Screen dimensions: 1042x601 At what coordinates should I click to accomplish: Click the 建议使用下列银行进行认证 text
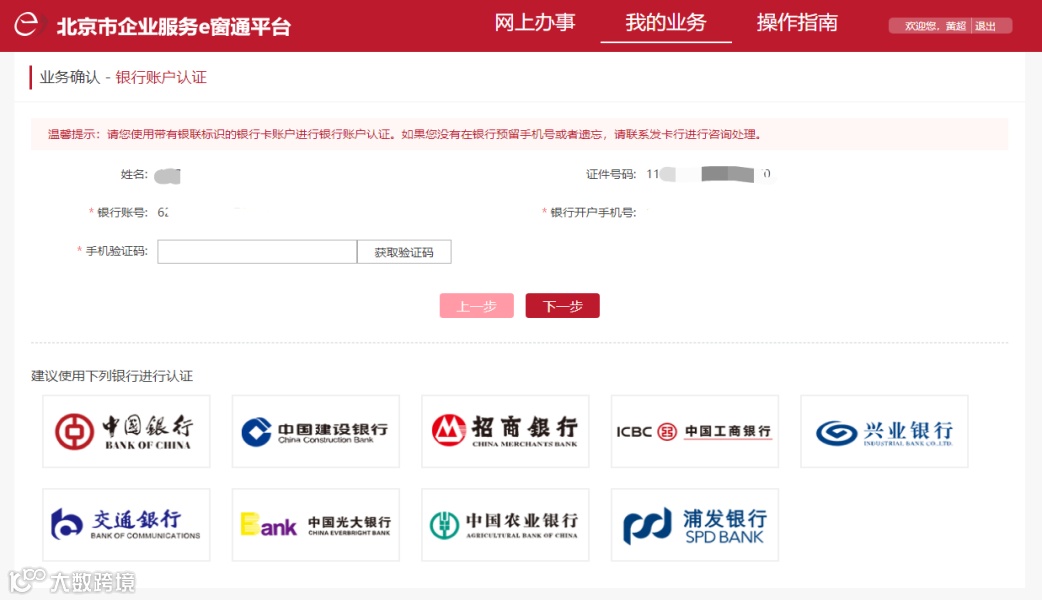pyautogui.click(x=112, y=376)
